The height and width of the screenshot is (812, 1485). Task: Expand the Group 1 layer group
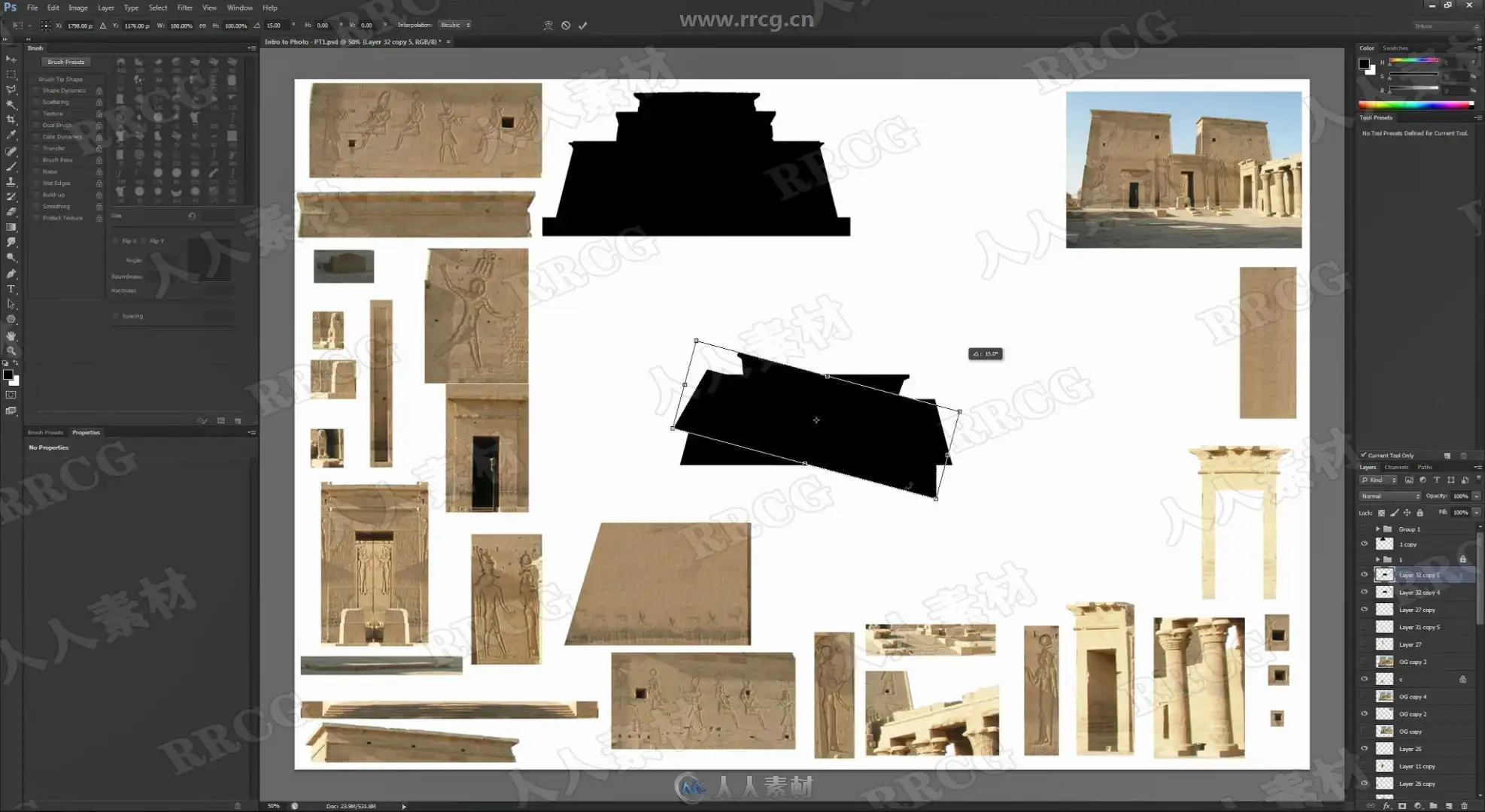tap(1377, 529)
